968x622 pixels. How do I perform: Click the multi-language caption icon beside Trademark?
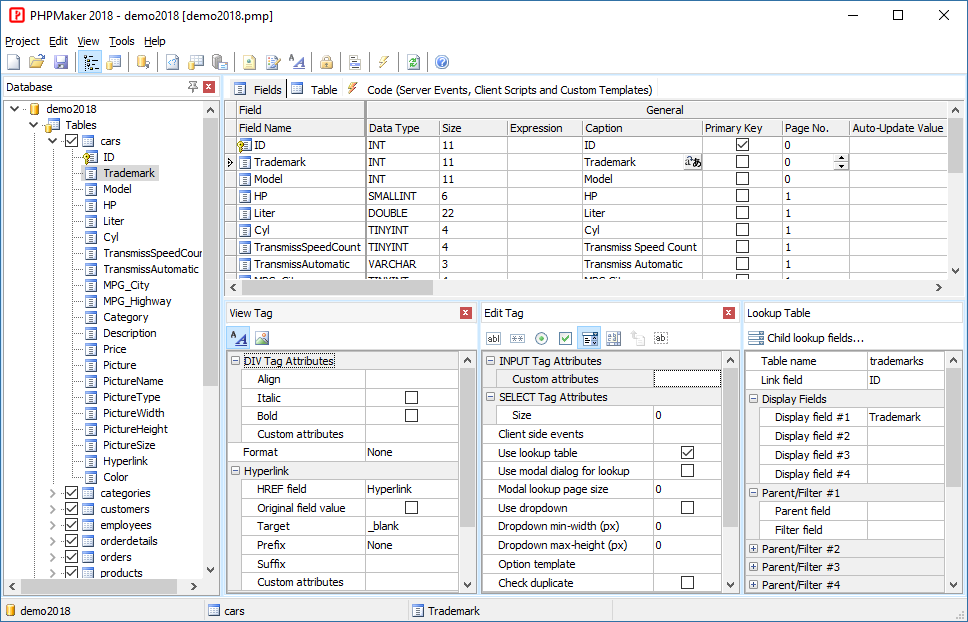tap(693, 162)
